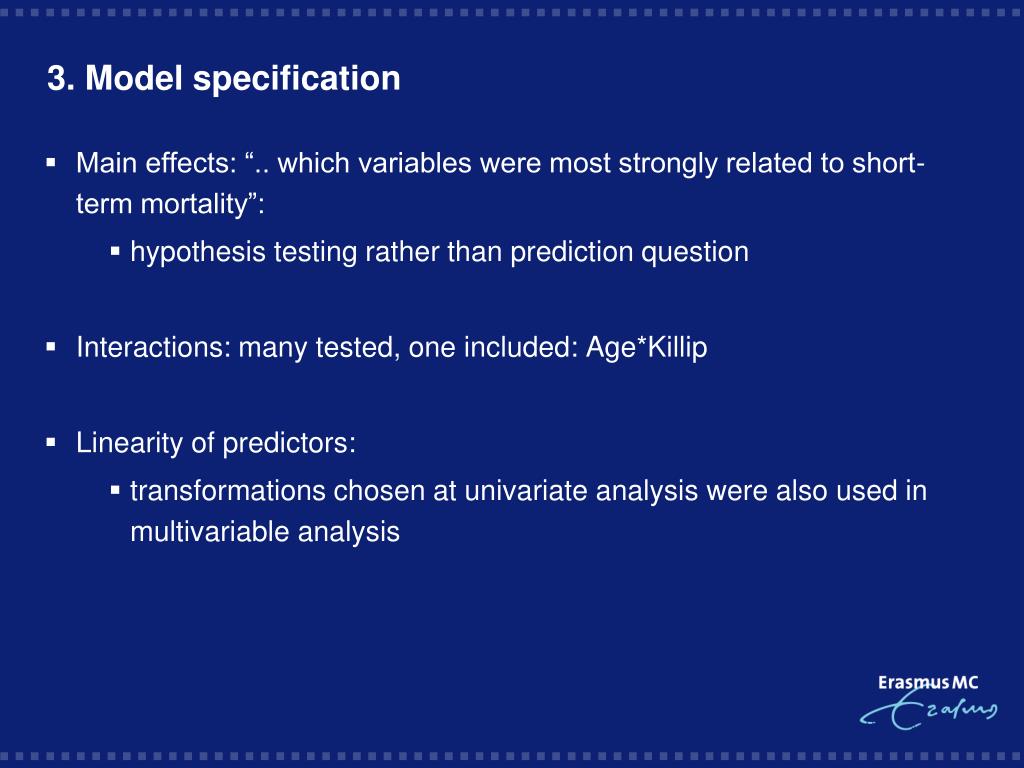1024x768 pixels.
Task: Click the word 'Interactions:'
Action: (153, 347)
